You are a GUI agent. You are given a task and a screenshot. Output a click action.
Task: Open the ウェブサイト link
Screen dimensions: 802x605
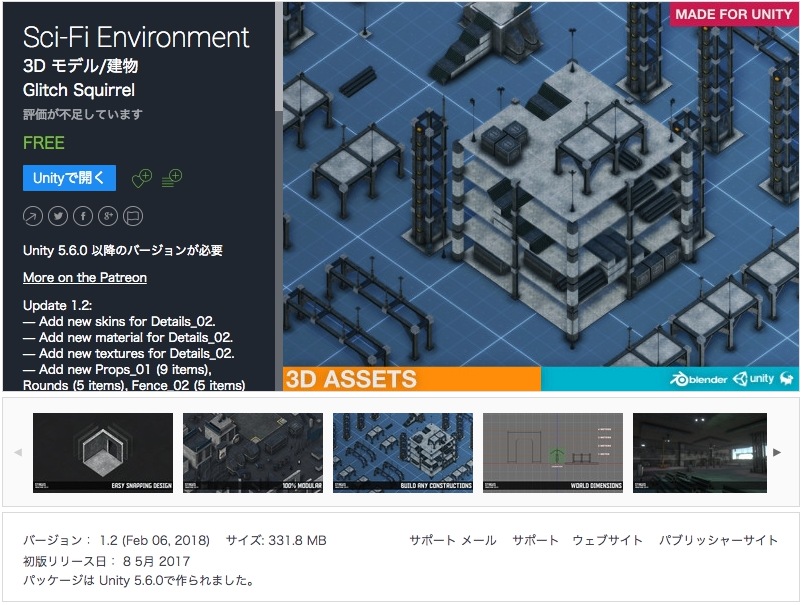607,540
